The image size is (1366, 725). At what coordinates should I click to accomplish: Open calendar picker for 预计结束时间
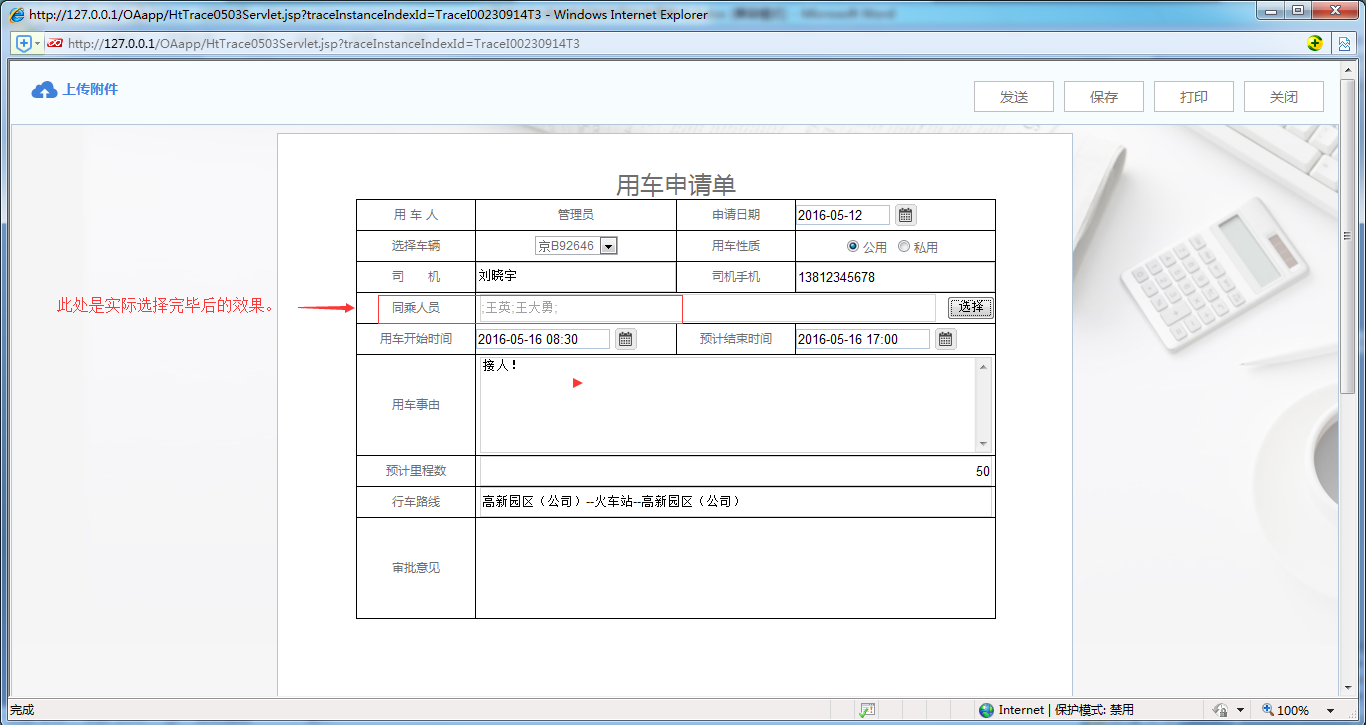pyautogui.click(x=945, y=339)
